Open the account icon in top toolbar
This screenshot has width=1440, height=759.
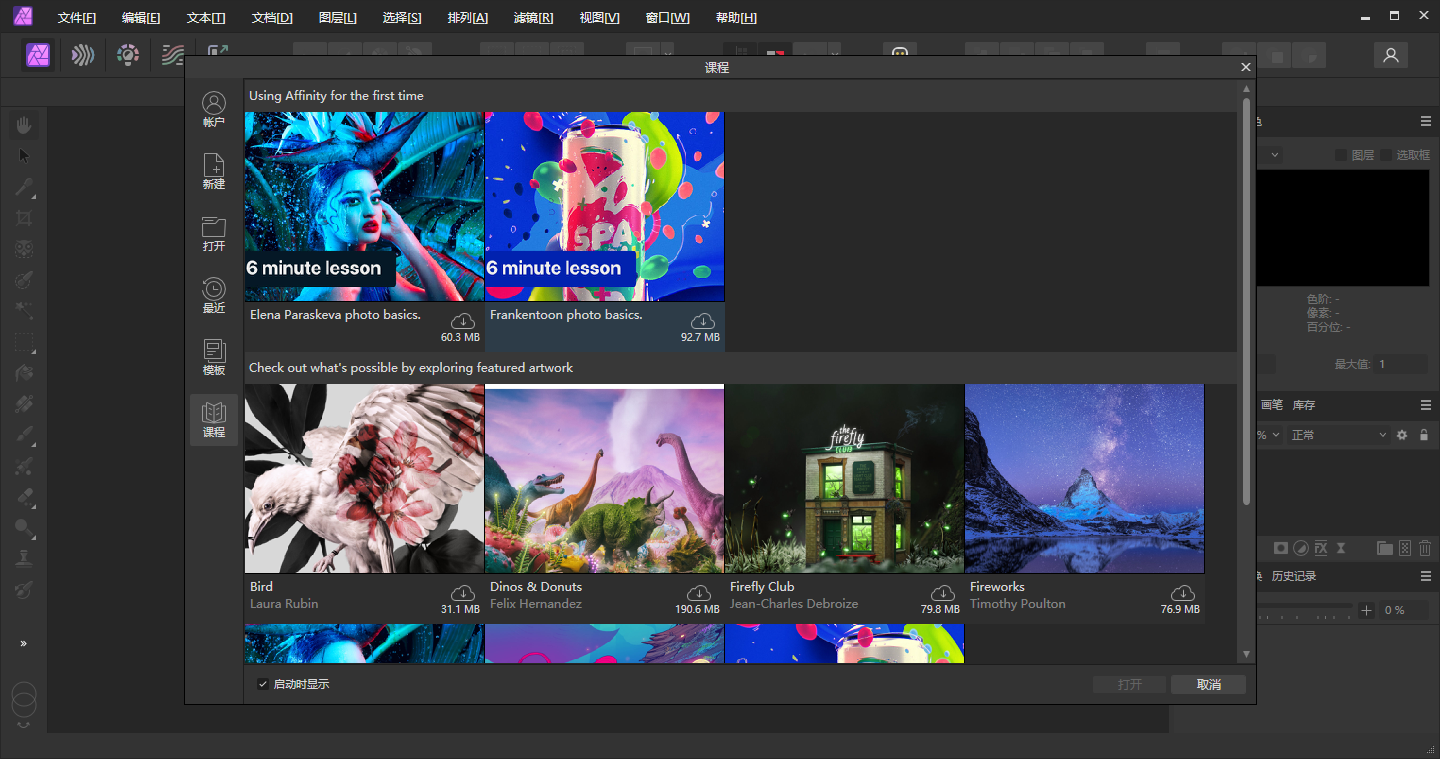[1390, 56]
